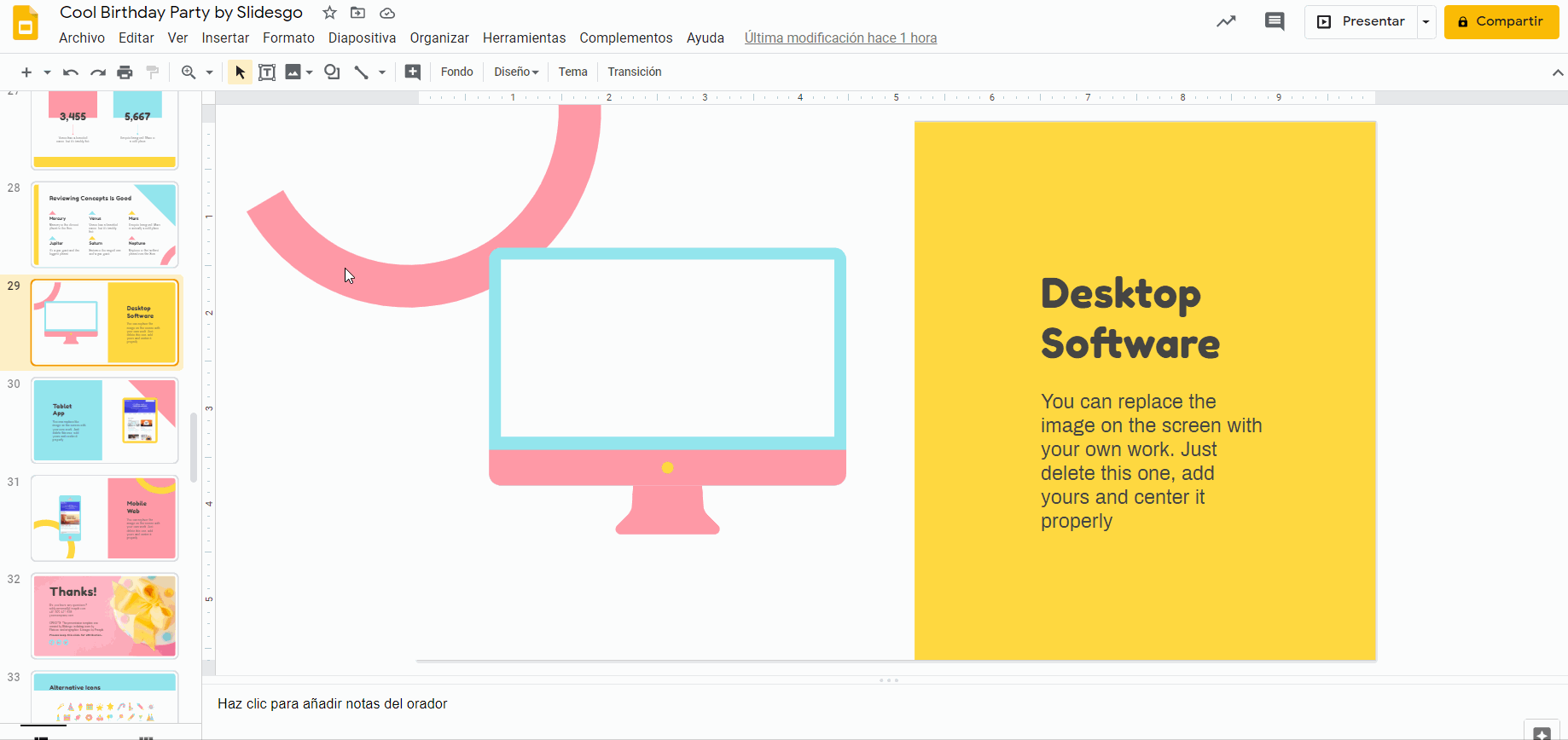Viewport: 1568px width, 740px height.
Task: Undo the last action
Action: point(71,72)
